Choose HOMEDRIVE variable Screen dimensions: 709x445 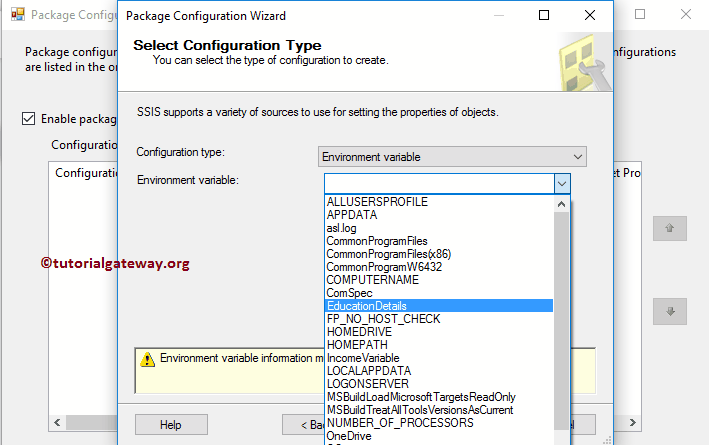pos(439,332)
